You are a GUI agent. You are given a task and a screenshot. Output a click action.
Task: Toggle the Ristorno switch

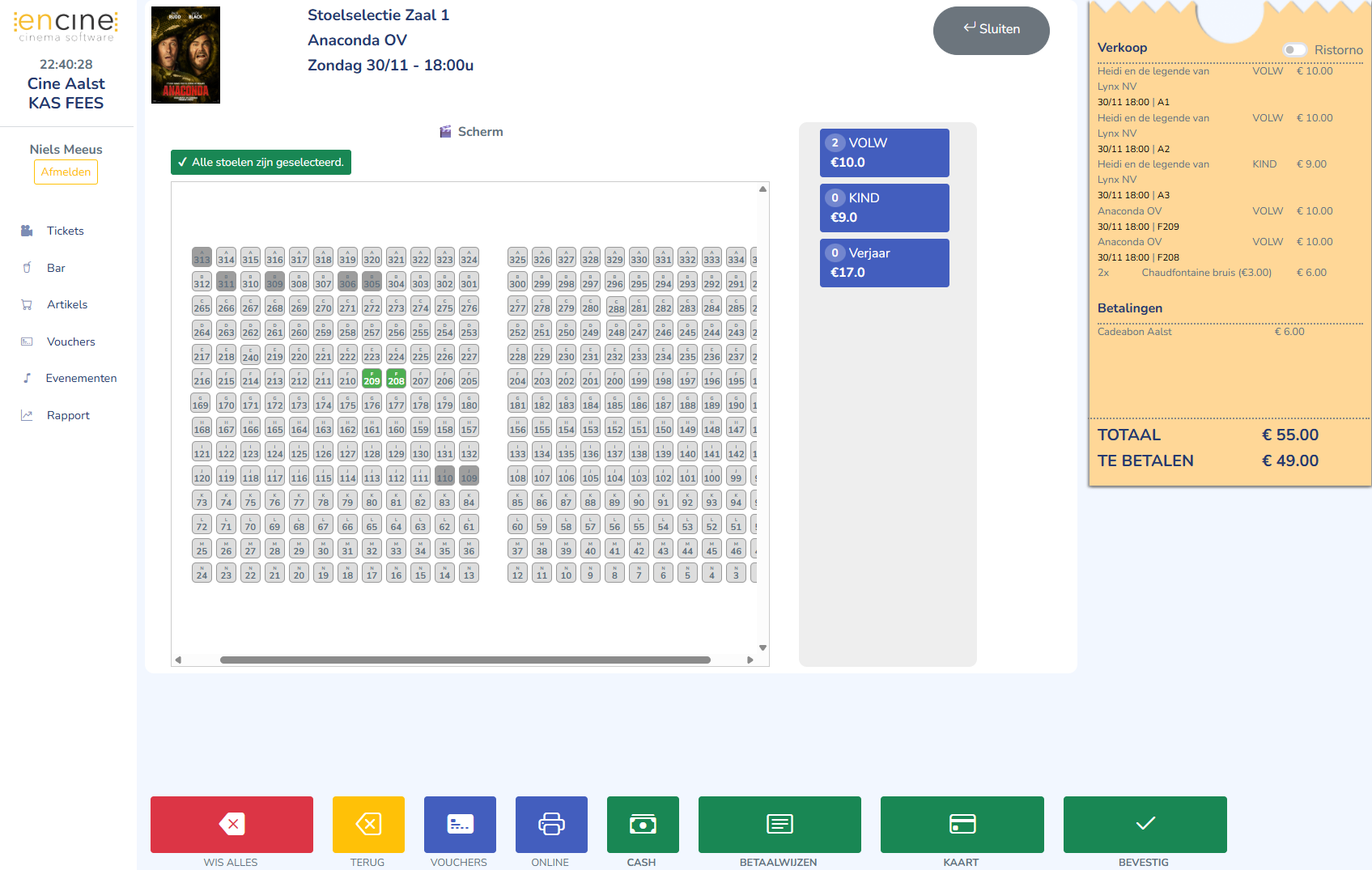[1294, 49]
